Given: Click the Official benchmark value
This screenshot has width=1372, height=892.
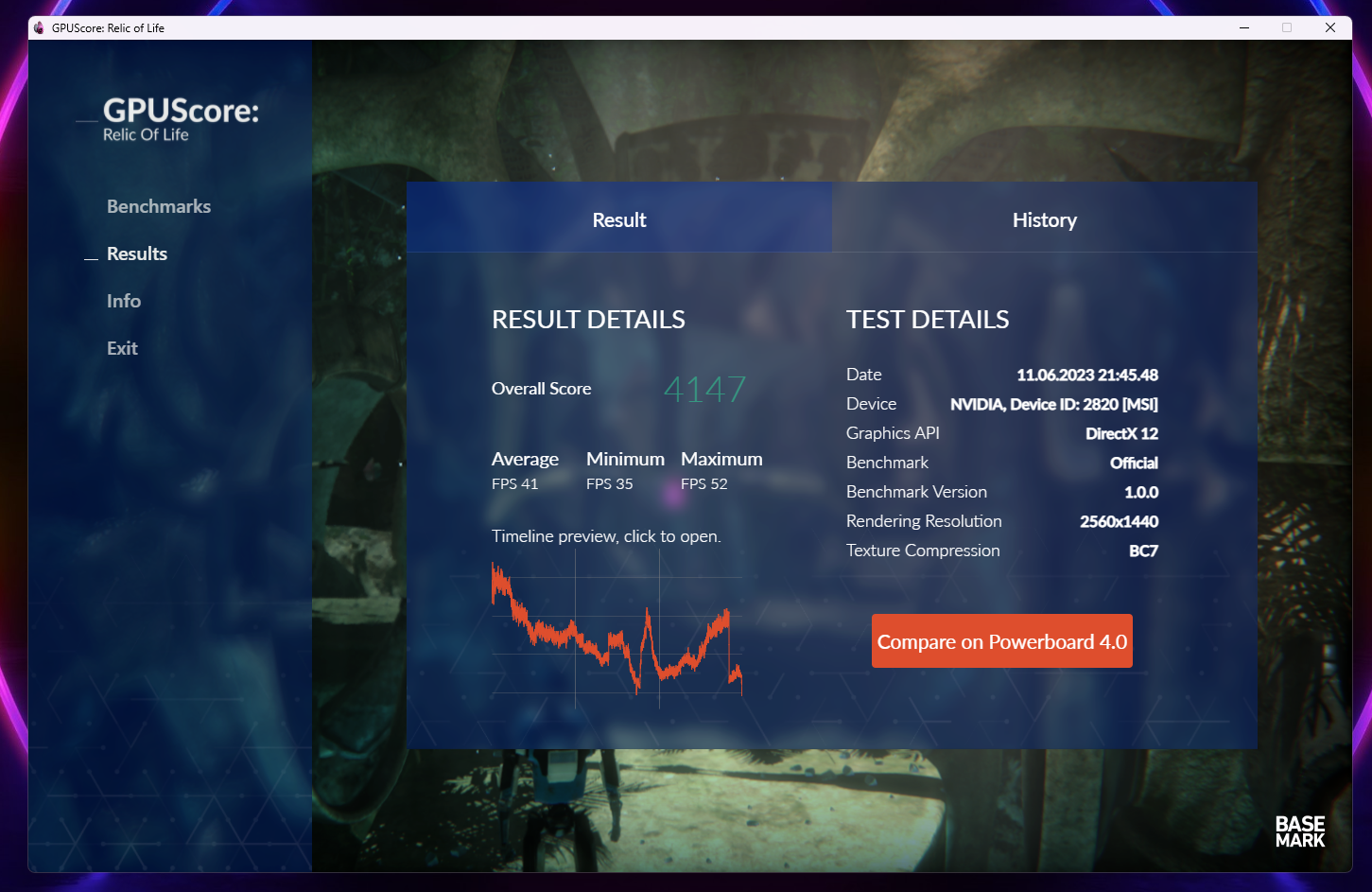Looking at the screenshot, I should pyautogui.click(x=1135, y=463).
